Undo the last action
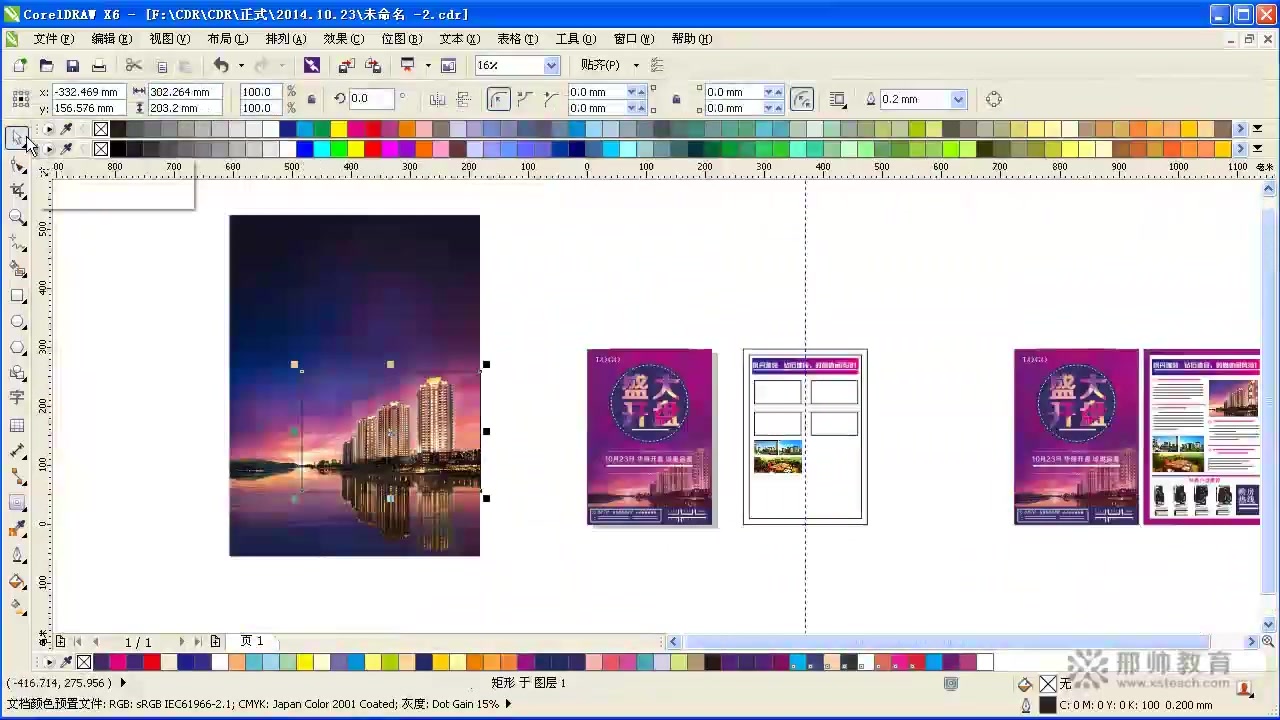 coord(221,65)
